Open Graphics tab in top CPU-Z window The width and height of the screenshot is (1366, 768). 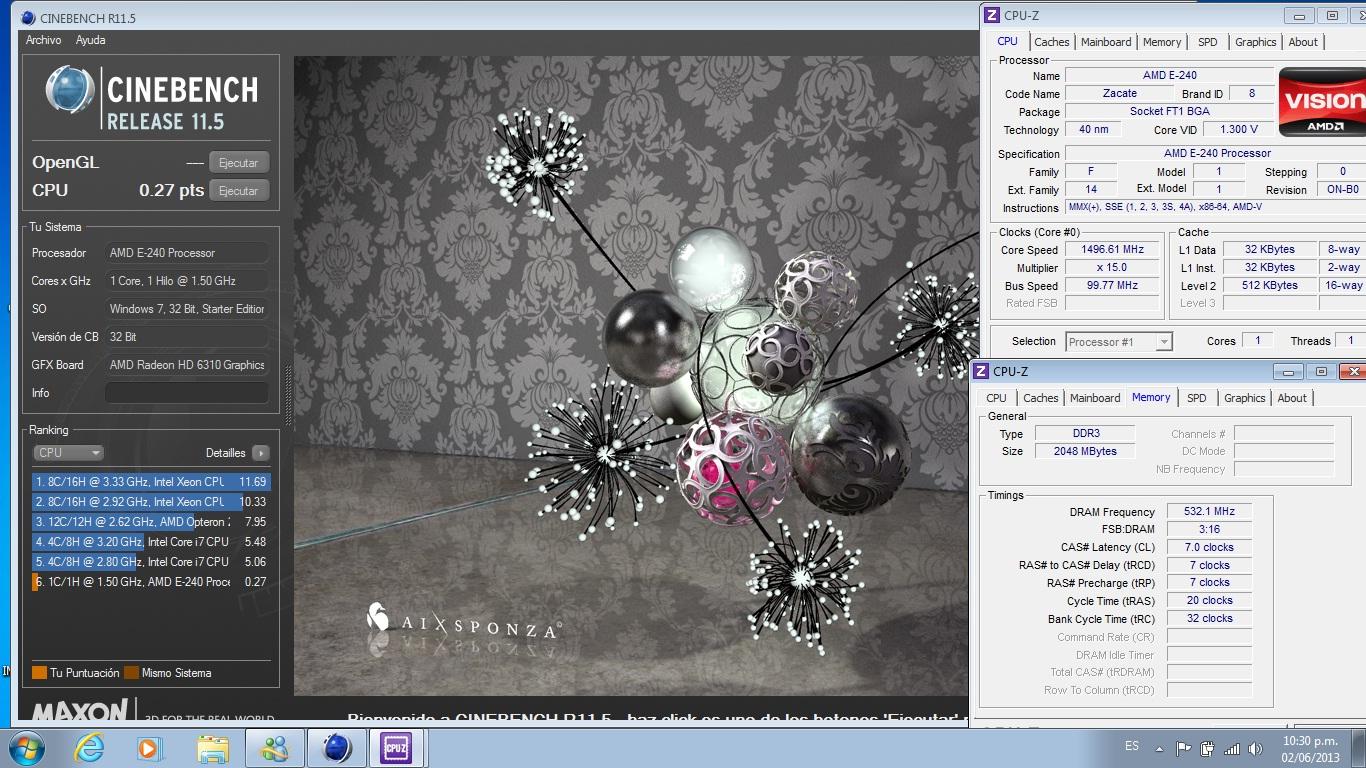(1255, 42)
